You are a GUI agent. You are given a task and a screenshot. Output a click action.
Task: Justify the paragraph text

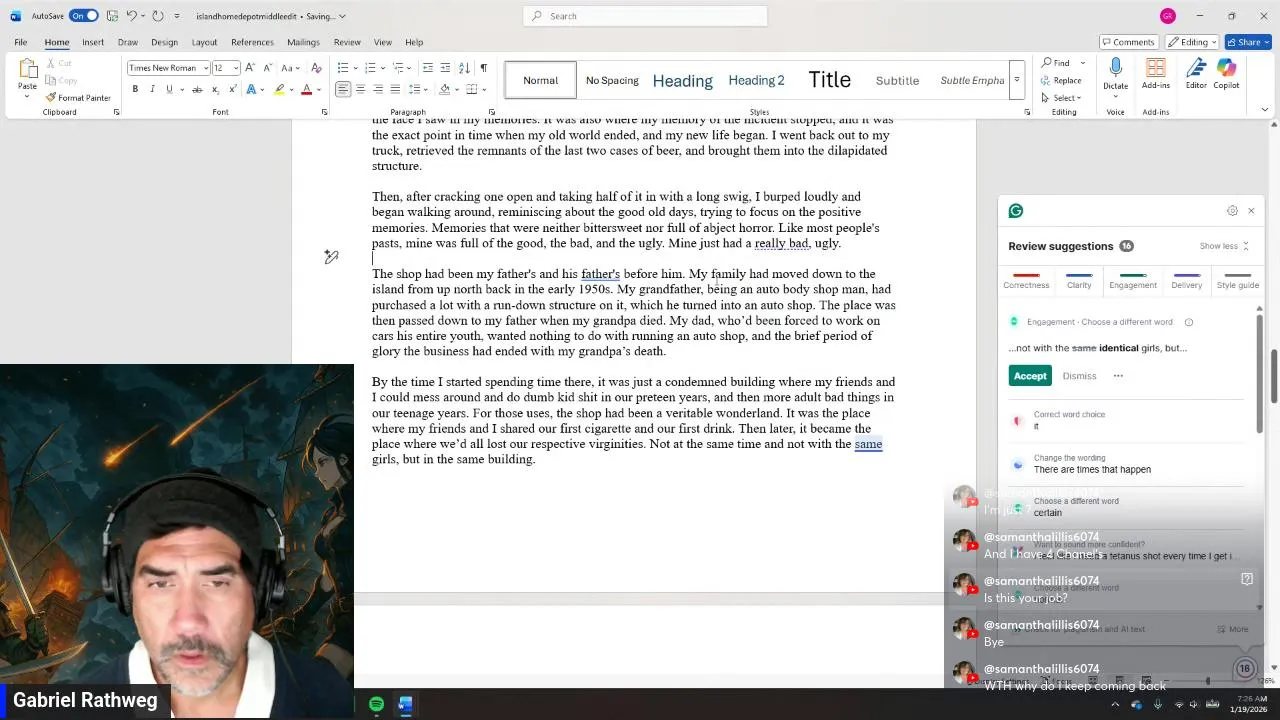pyautogui.click(x=395, y=89)
